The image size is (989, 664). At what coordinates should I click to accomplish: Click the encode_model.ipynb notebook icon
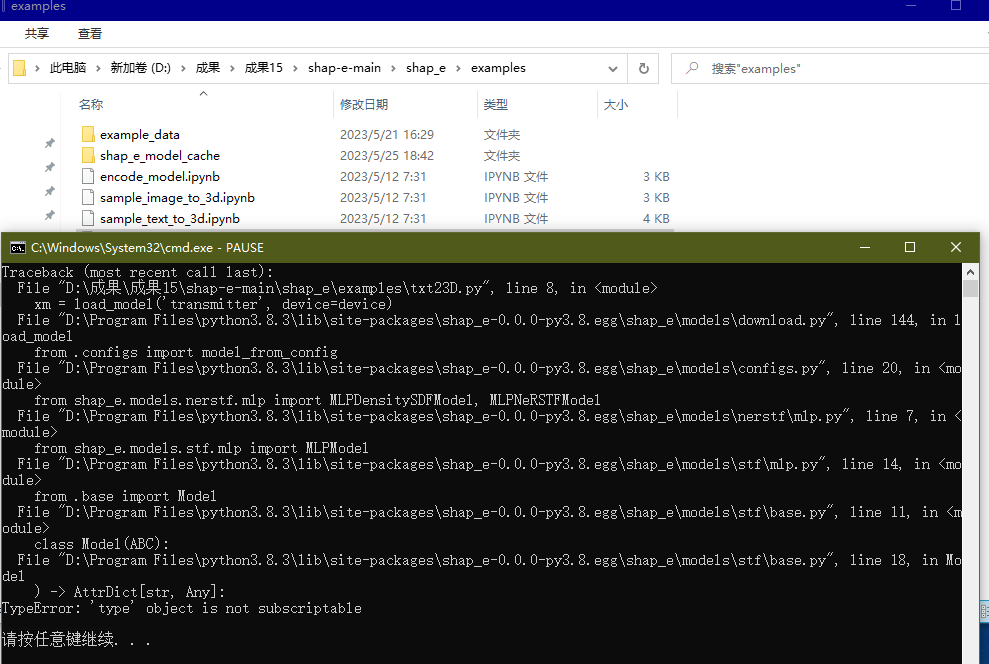88,176
